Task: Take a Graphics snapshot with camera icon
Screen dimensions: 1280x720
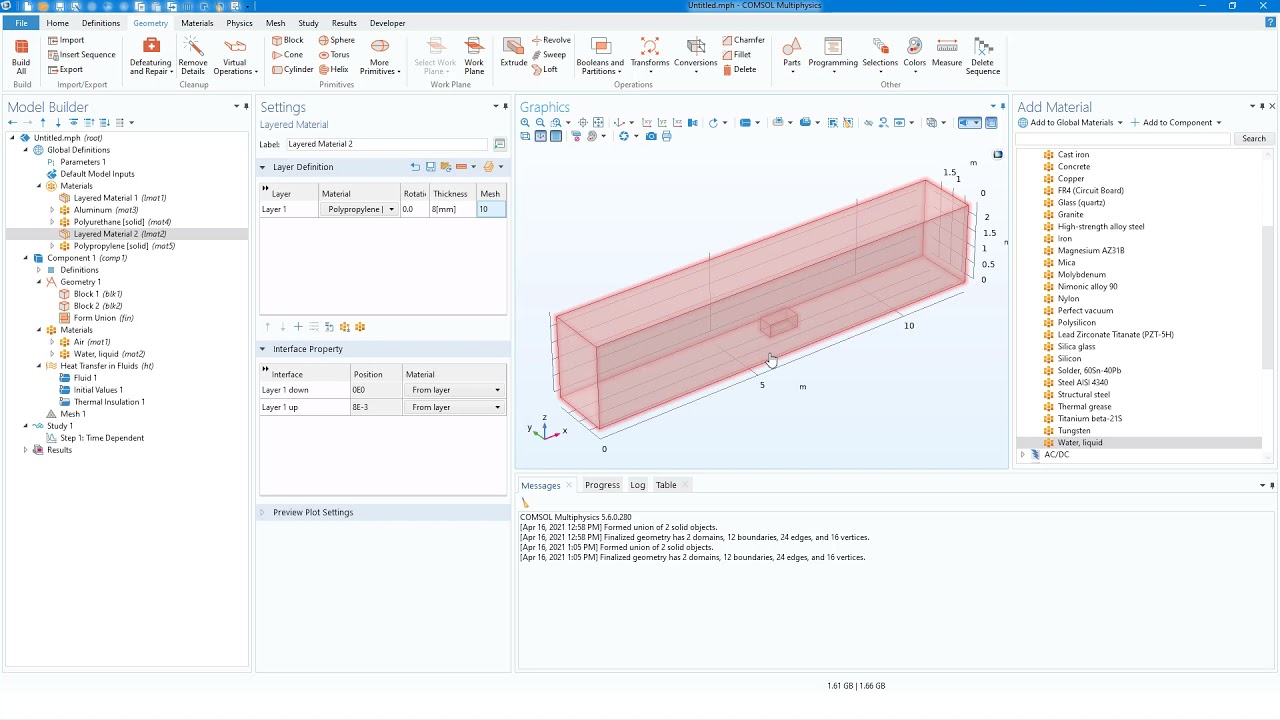Action: (x=651, y=136)
